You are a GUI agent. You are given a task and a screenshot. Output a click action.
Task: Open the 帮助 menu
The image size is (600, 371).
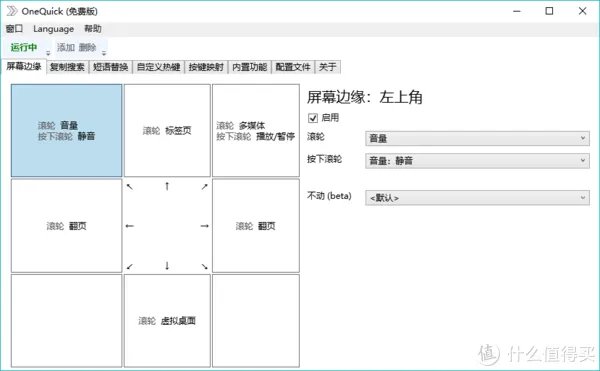coord(93,29)
